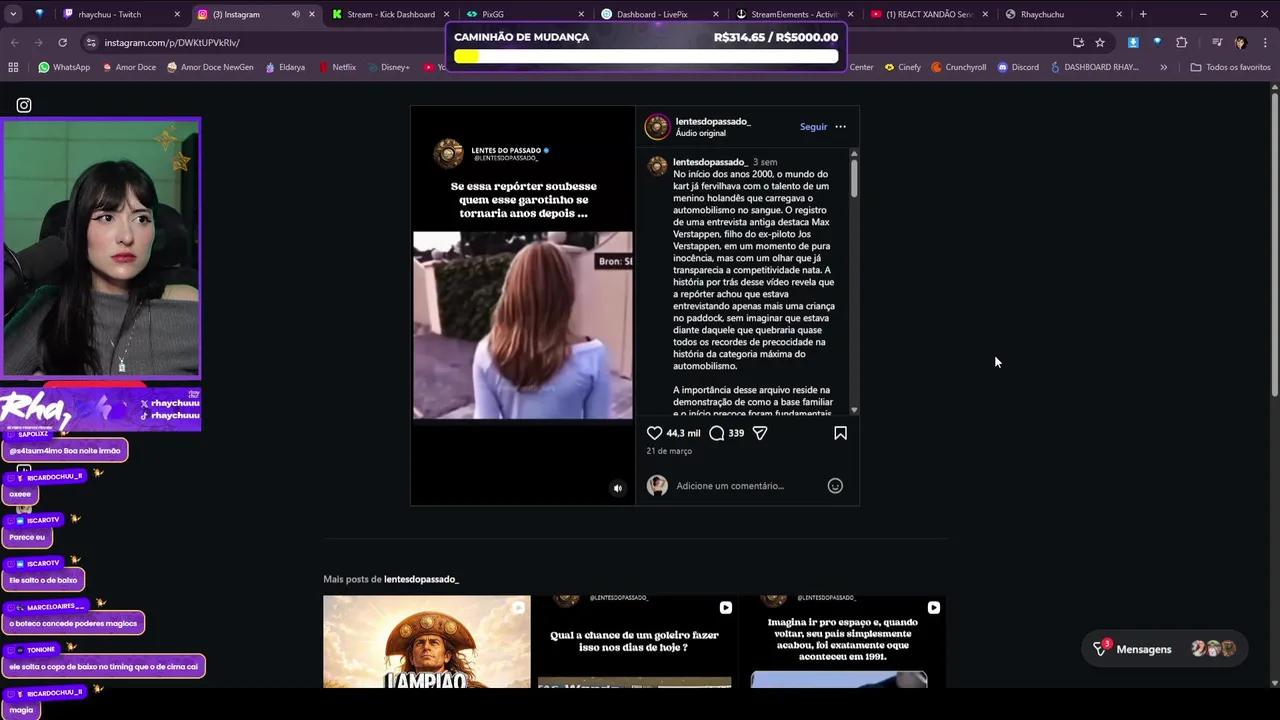
Task: Click lentesdopassado_ profile avatar in post header
Action: click(657, 127)
